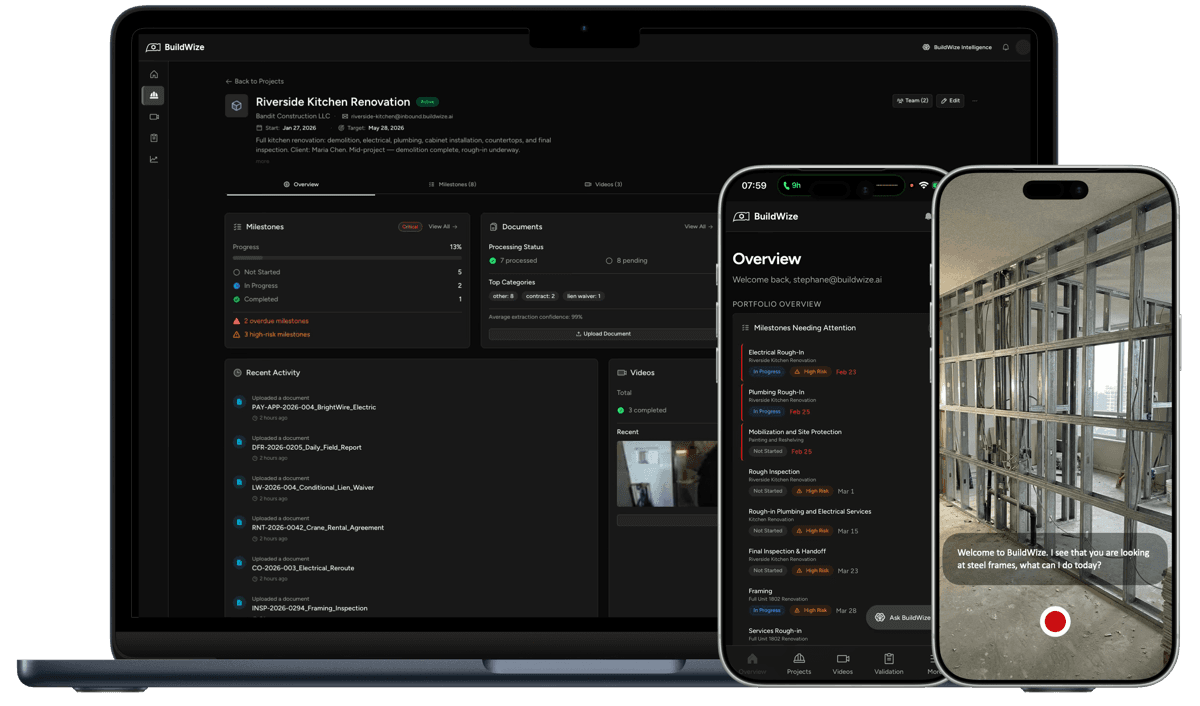Click the clipboard Validation icon in the sidebar
1200x706 pixels.
pos(153,137)
